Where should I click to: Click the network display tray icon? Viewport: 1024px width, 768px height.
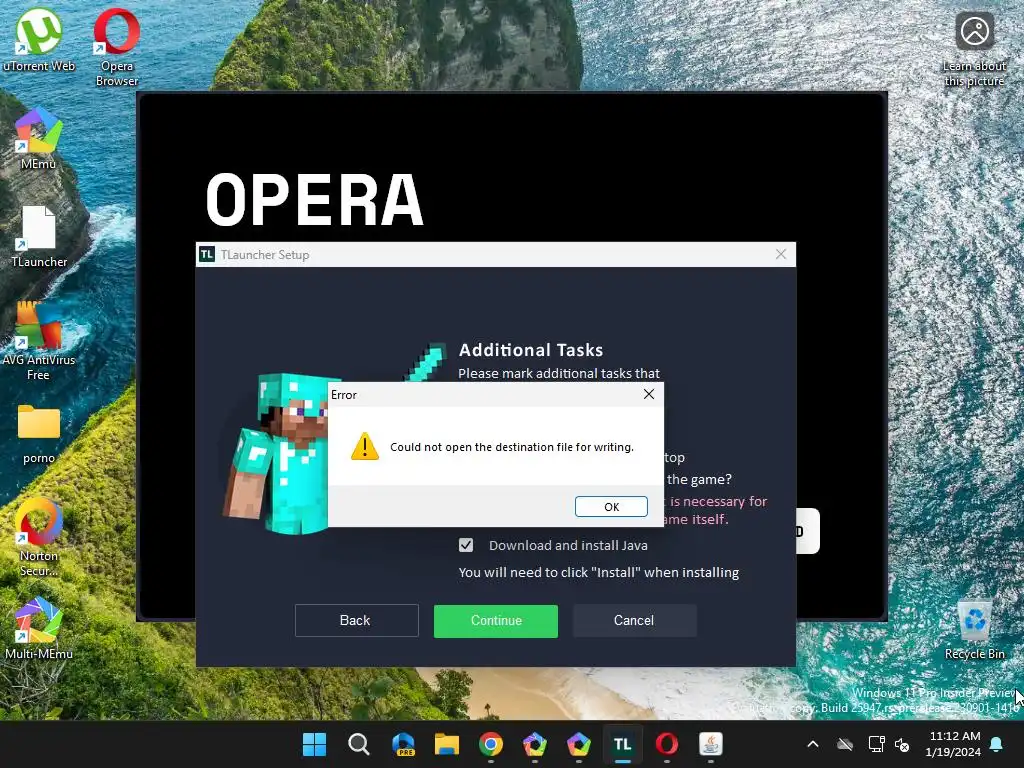[876, 744]
